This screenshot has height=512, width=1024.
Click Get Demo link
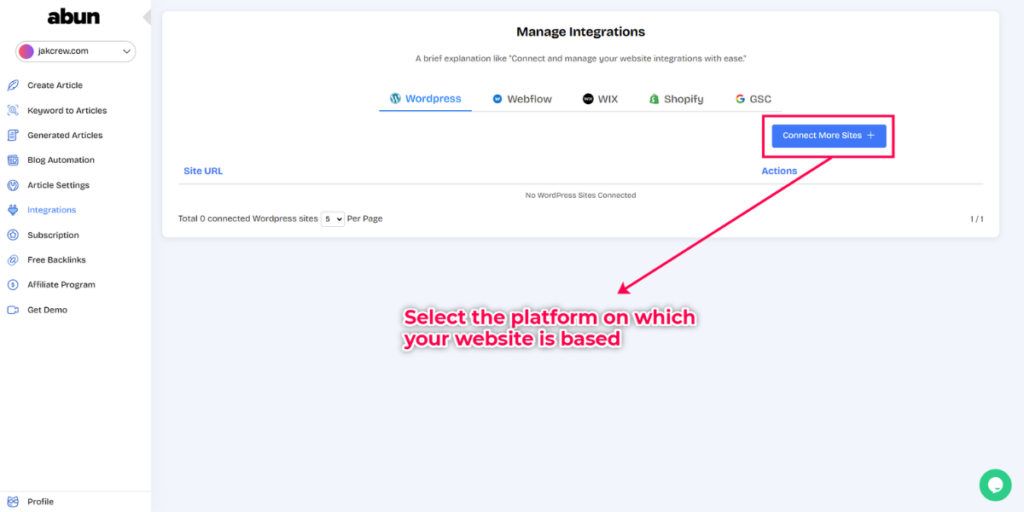pos(47,310)
